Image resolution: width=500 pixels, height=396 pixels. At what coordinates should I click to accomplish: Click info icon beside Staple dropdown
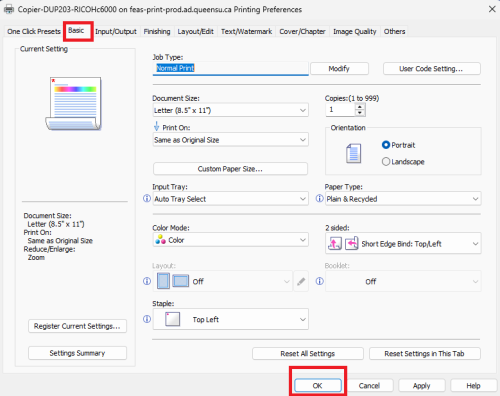(147, 319)
